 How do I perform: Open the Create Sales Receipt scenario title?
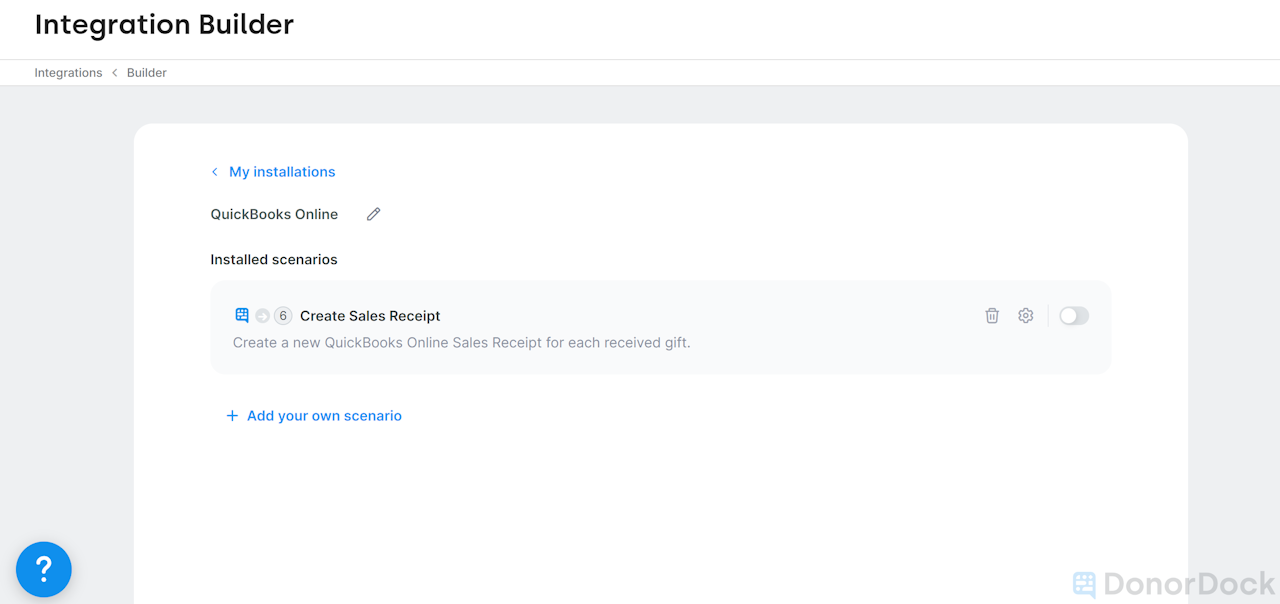tap(370, 315)
